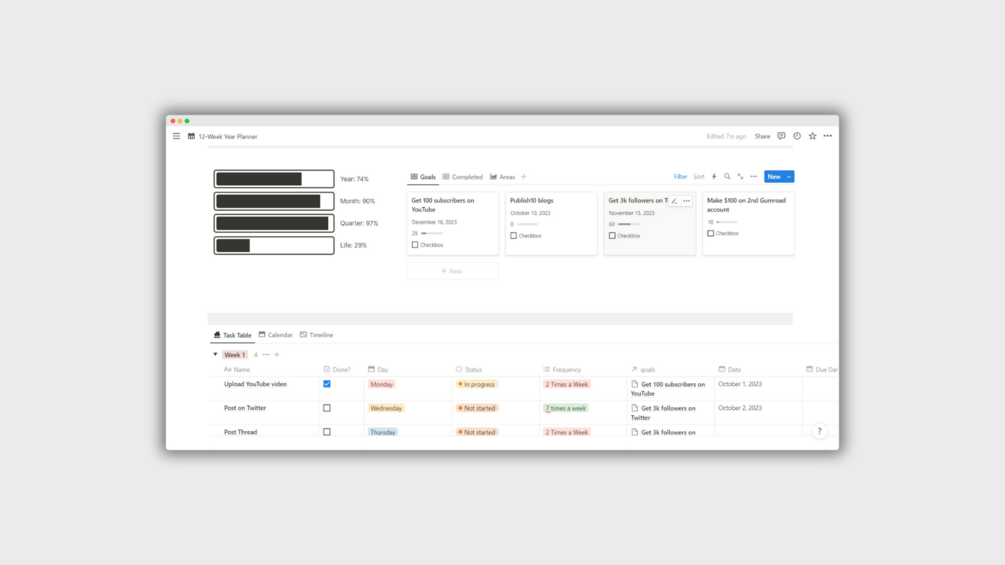Click the expand full-page arrows icon
Image resolution: width=1005 pixels, height=565 pixels.
tap(740, 177)
